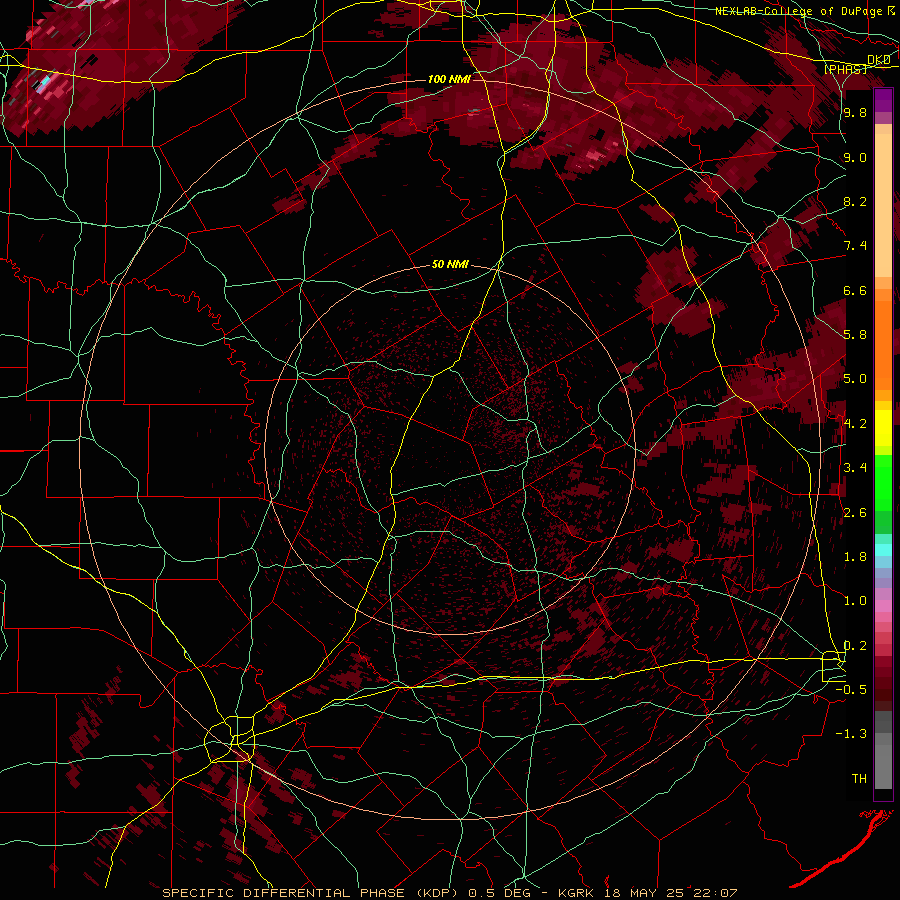Click the bright green segment of color bar
Viewport: 900px width, 900px height.
(883, 482)
